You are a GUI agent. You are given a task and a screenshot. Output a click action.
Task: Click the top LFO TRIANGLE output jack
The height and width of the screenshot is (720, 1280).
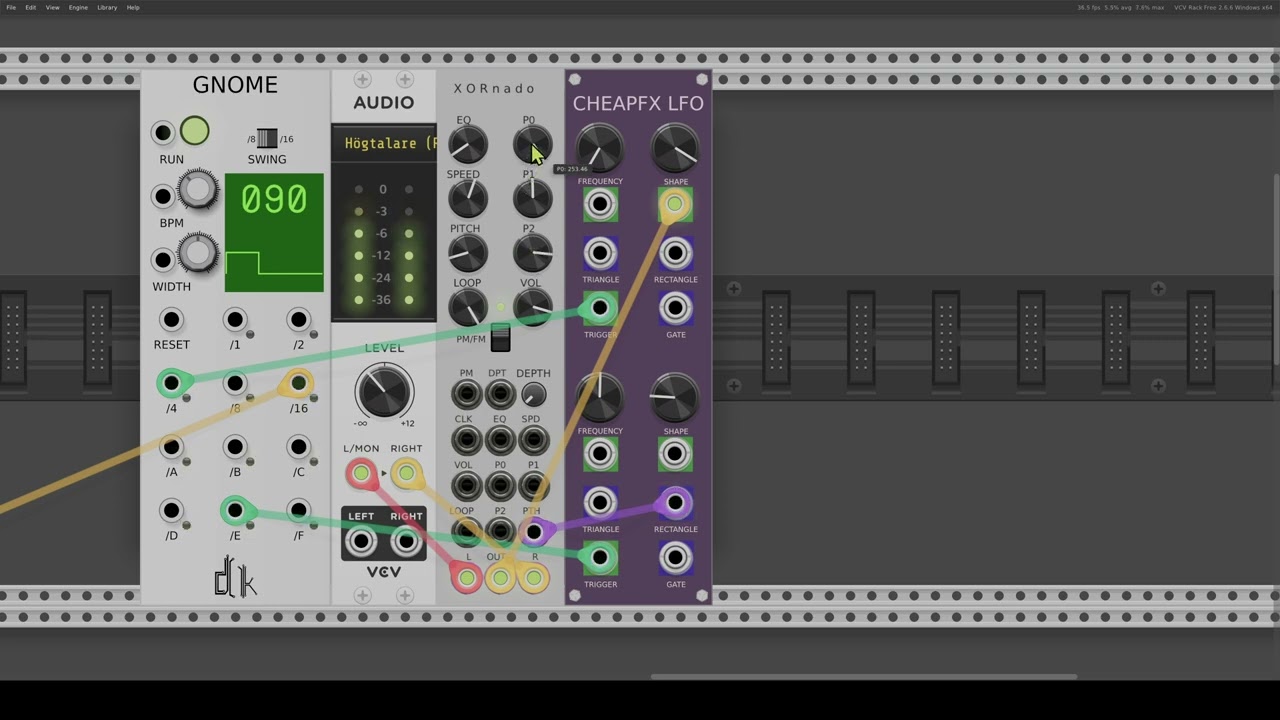click(x=599, y=254)
